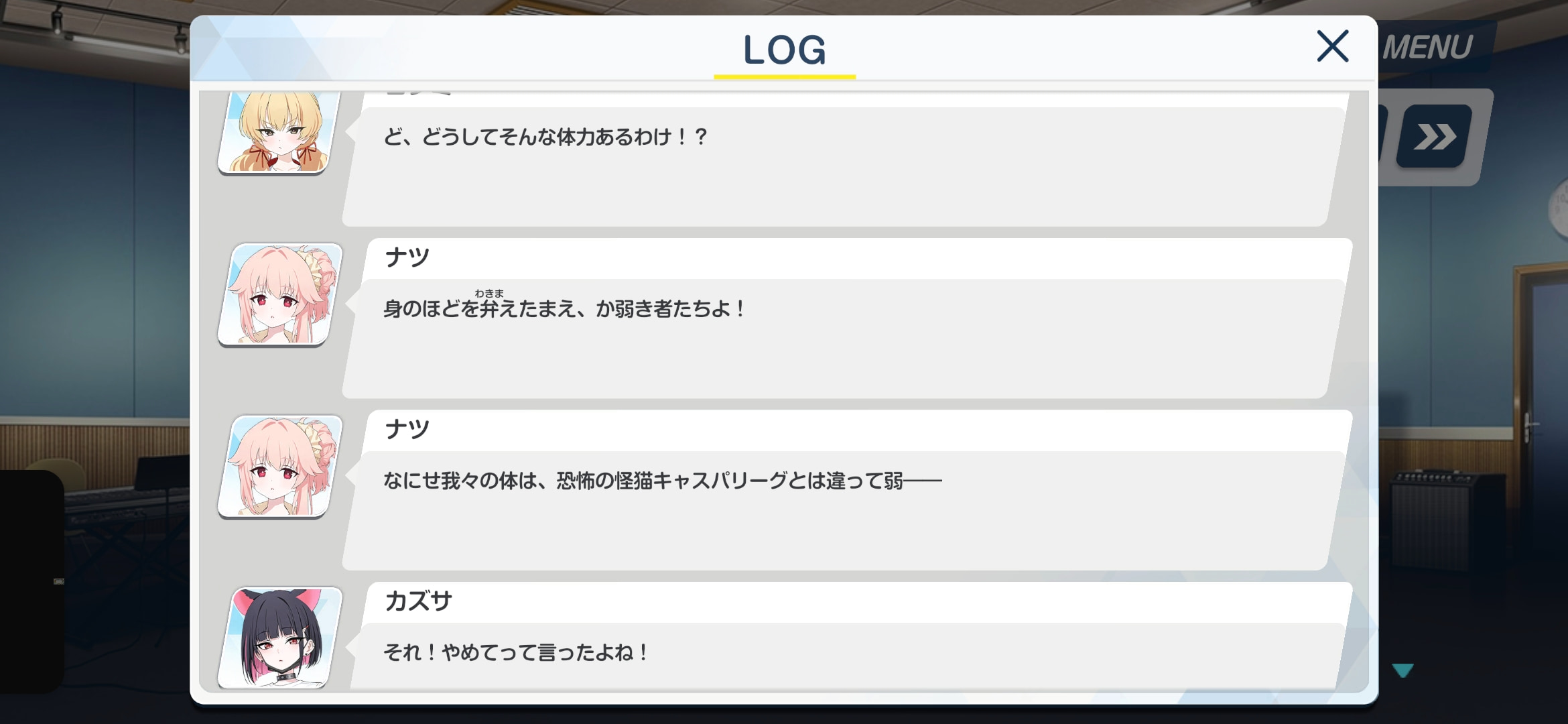1568x724 pixels.
Task: Select the LOG tab title
Action: click(x=785, y=50)
